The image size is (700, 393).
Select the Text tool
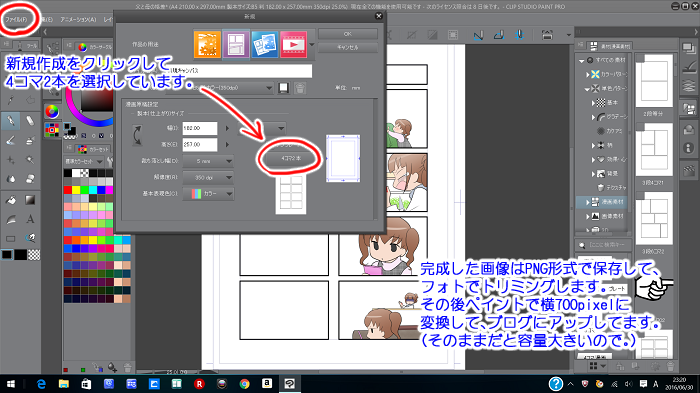tap(30, 219)
